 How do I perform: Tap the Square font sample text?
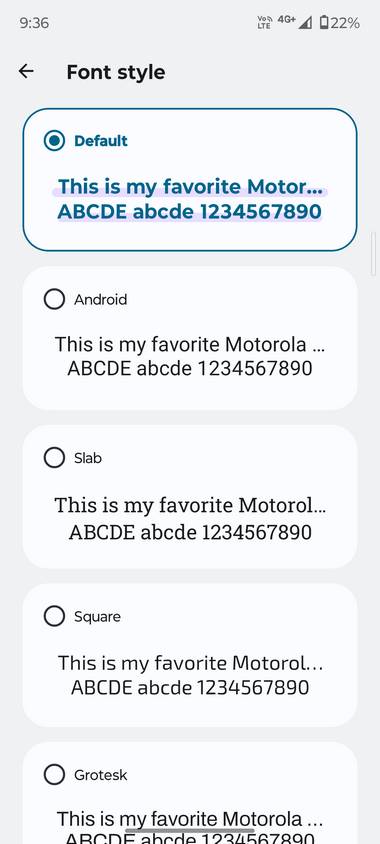click(x=189, y=675)
